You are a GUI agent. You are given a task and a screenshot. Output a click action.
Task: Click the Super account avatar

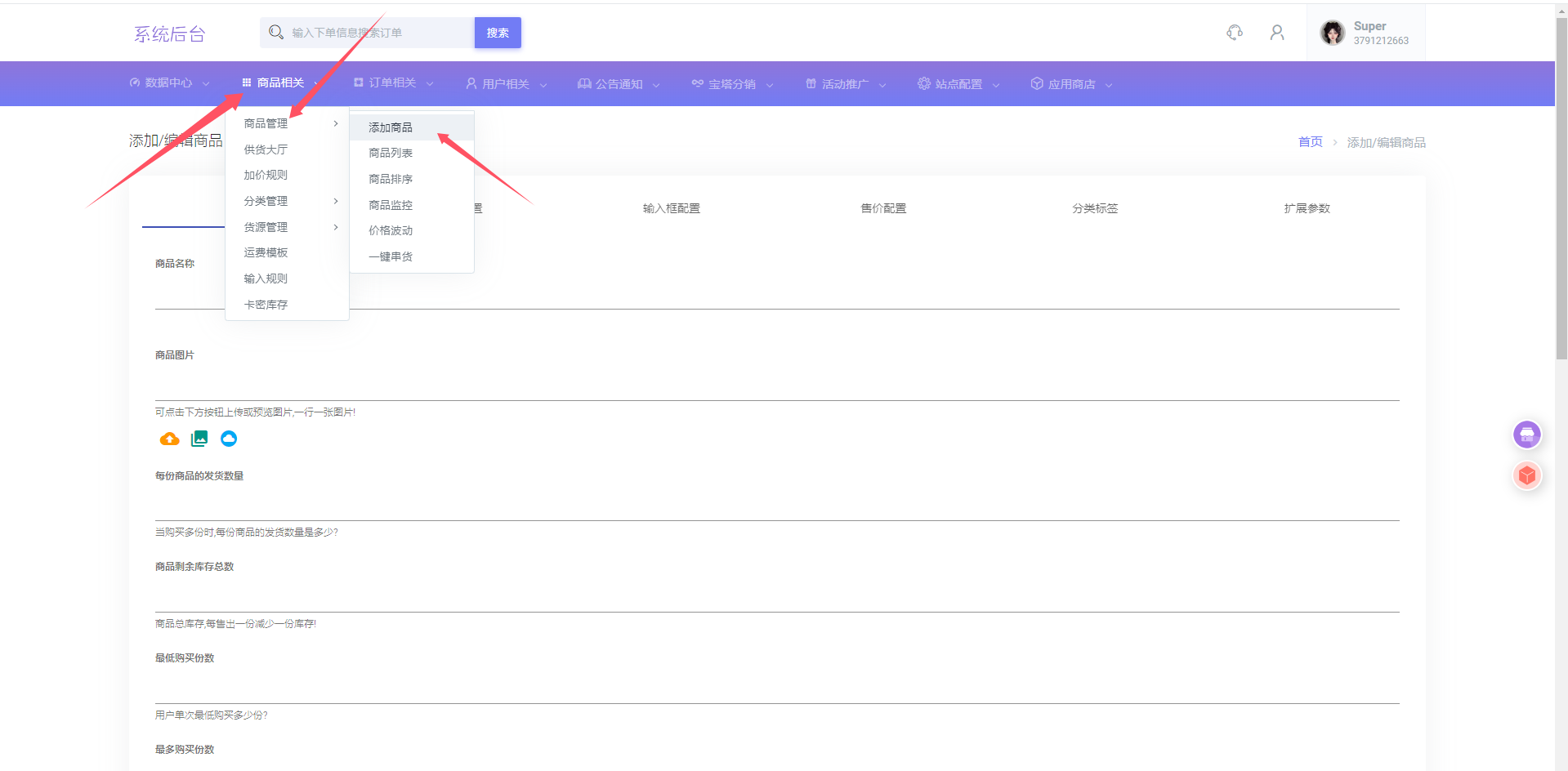(x=1333, y=33)
